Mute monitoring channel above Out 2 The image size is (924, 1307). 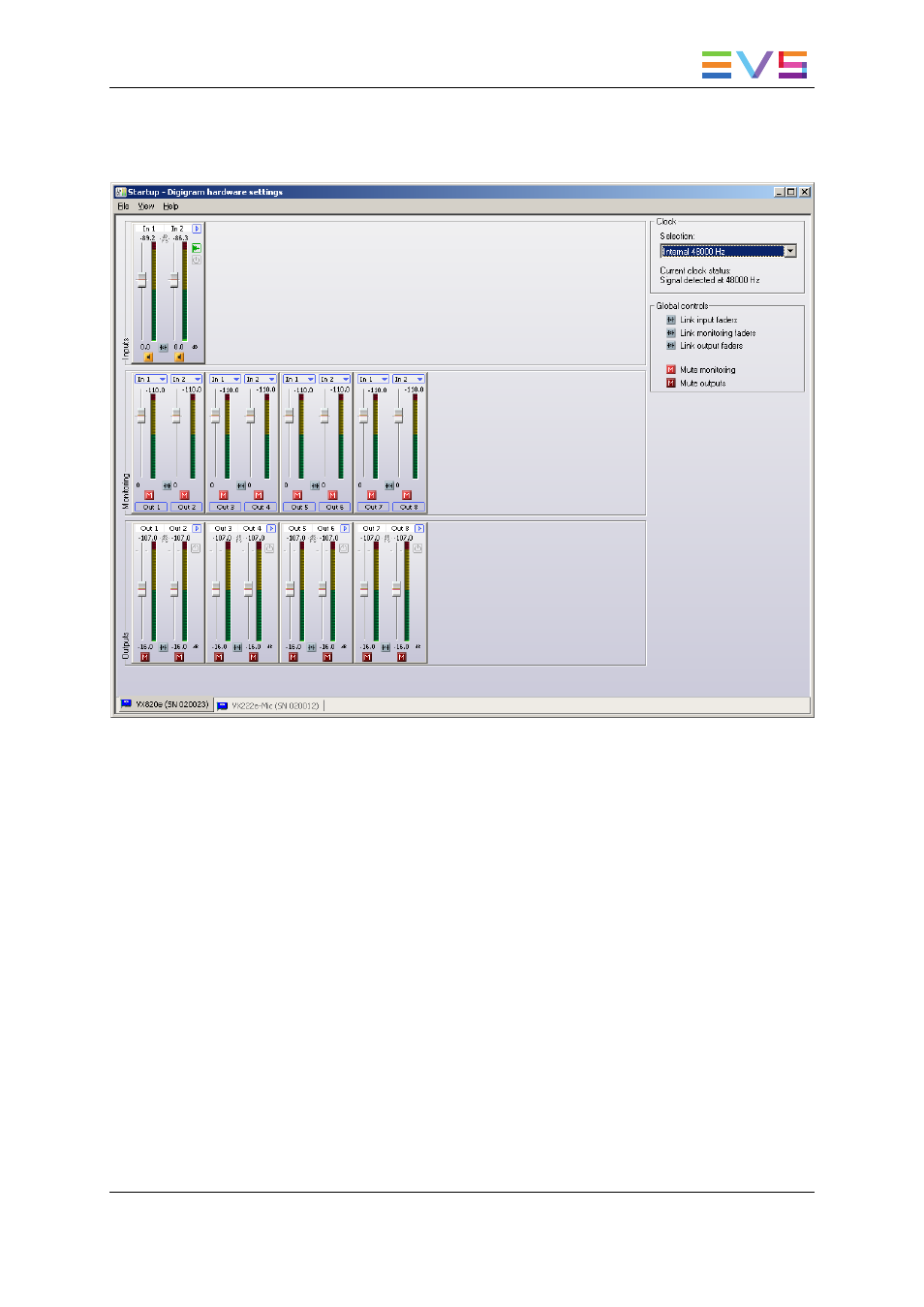point(184,495)
